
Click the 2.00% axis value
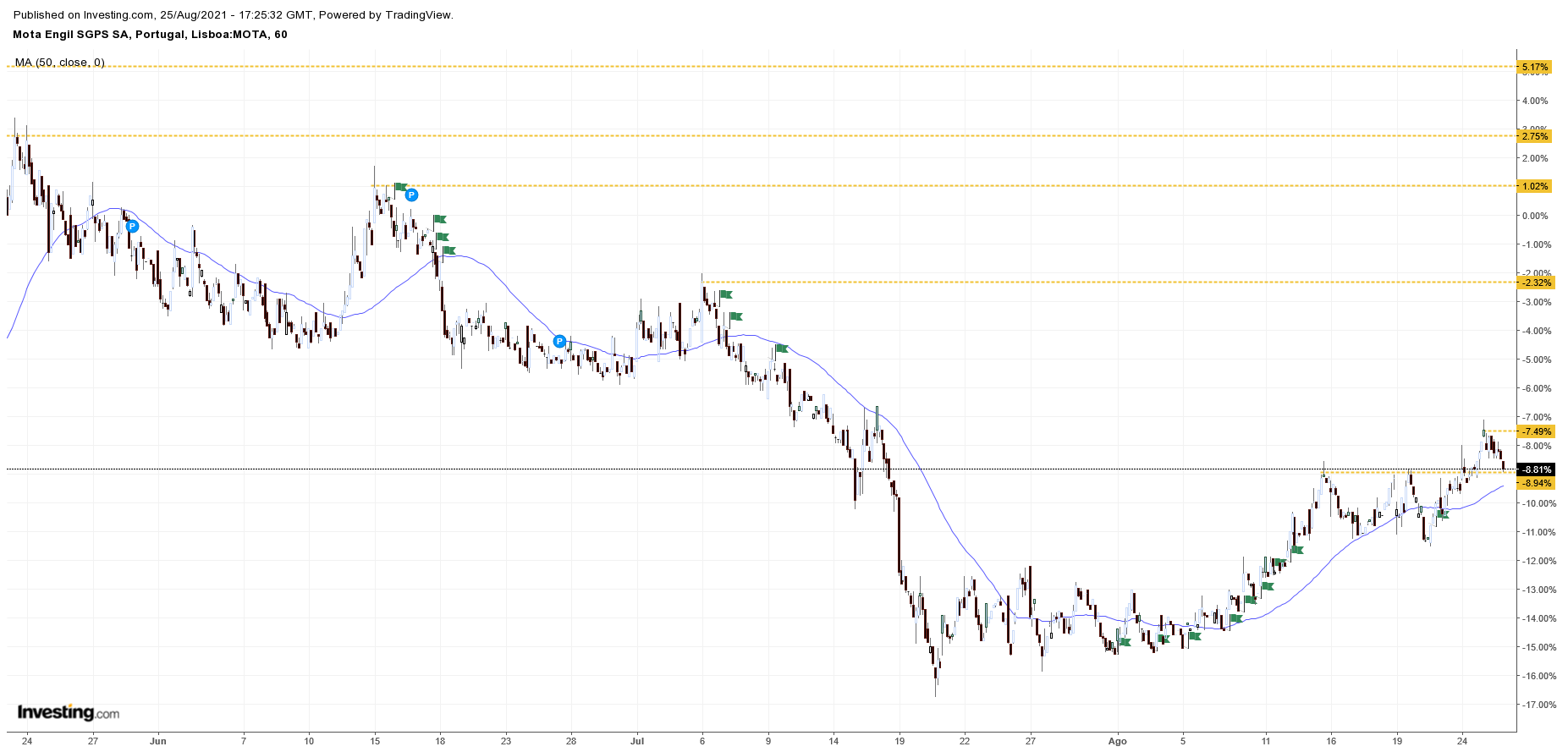1535,158
